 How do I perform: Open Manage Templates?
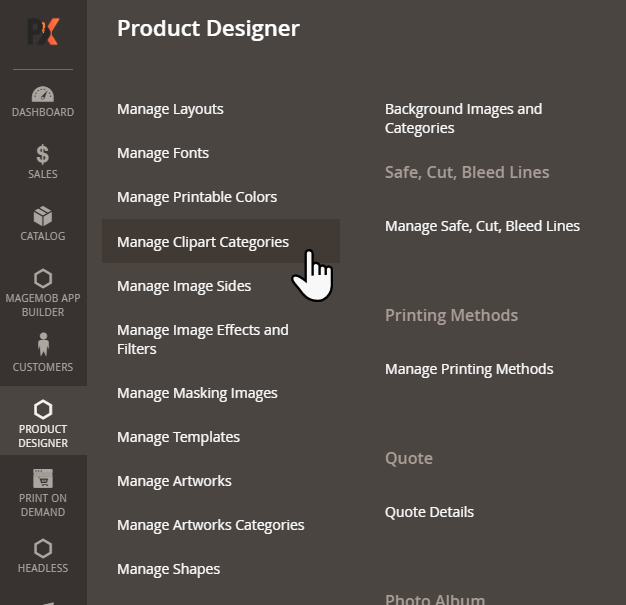178,437
